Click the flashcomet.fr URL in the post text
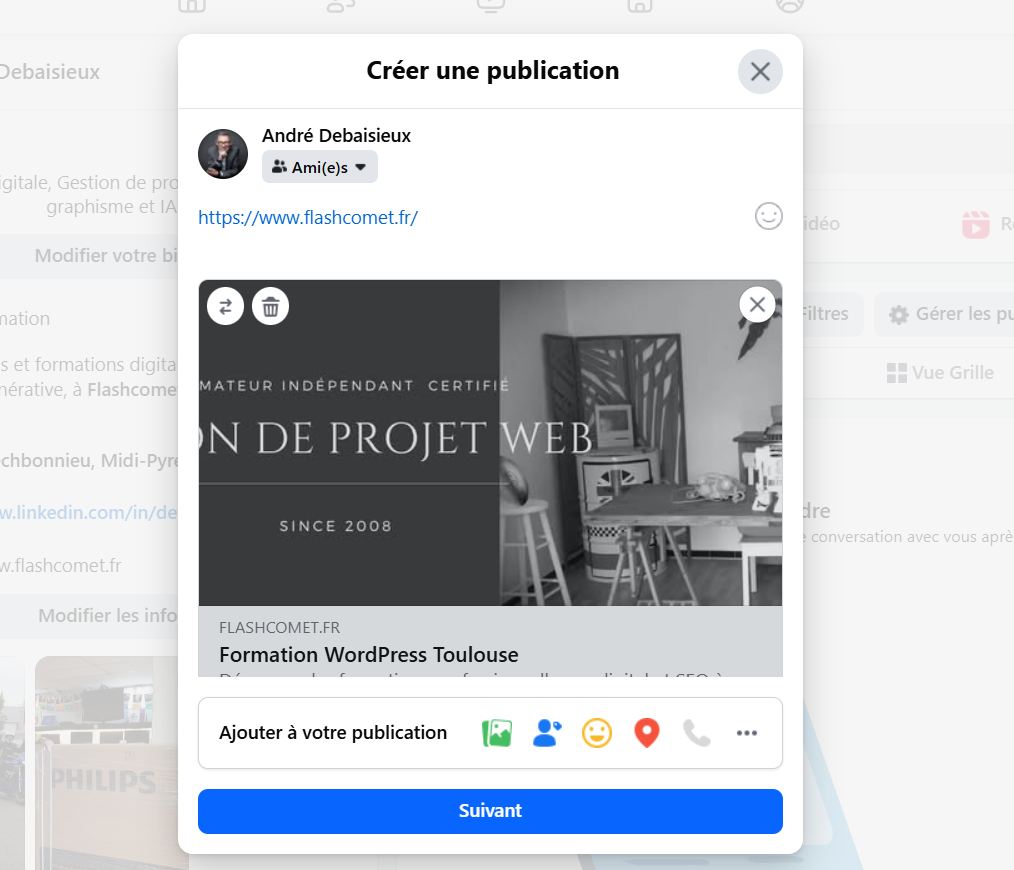 click(308, 217)
